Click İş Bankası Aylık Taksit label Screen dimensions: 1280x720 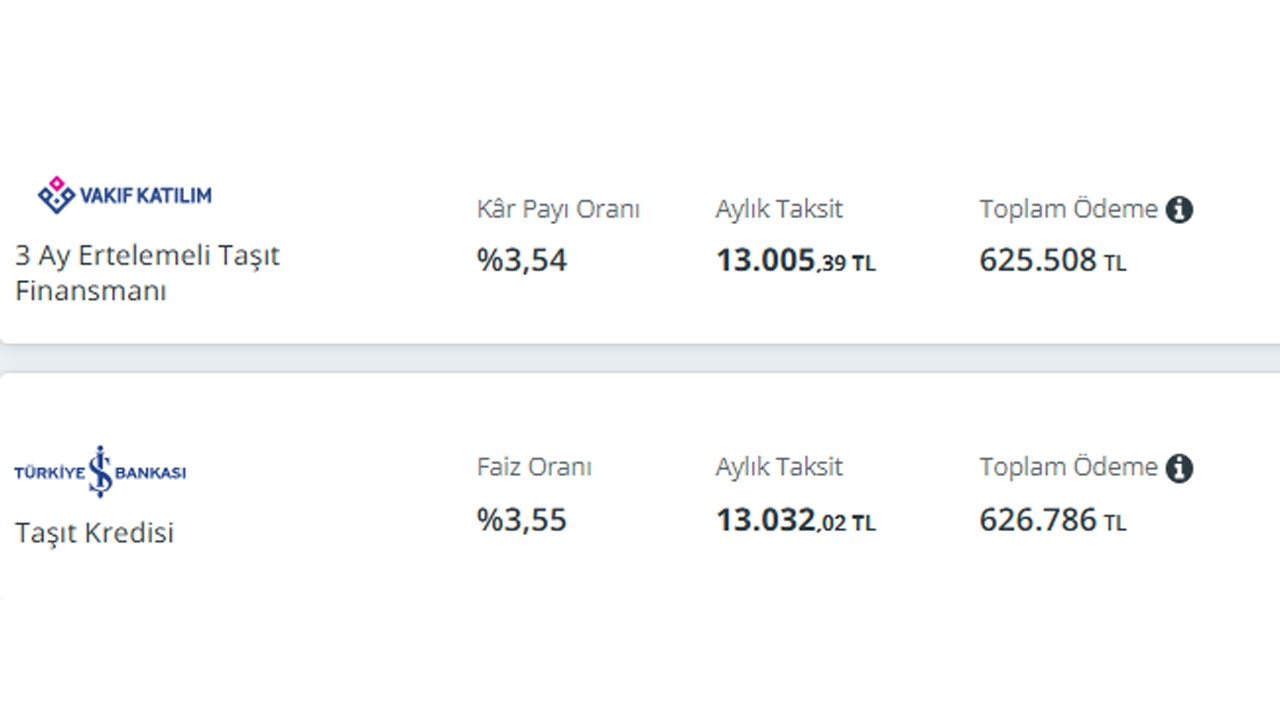[779, 467]
